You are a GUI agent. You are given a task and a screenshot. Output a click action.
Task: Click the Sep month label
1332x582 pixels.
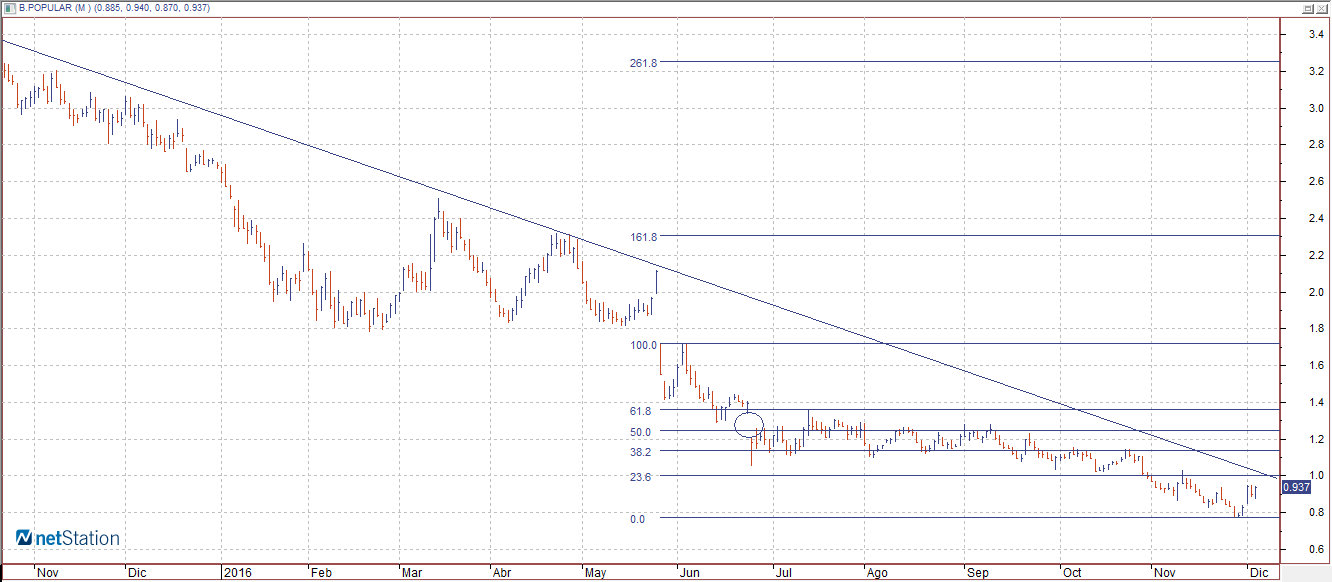click(x=977, y=573)
